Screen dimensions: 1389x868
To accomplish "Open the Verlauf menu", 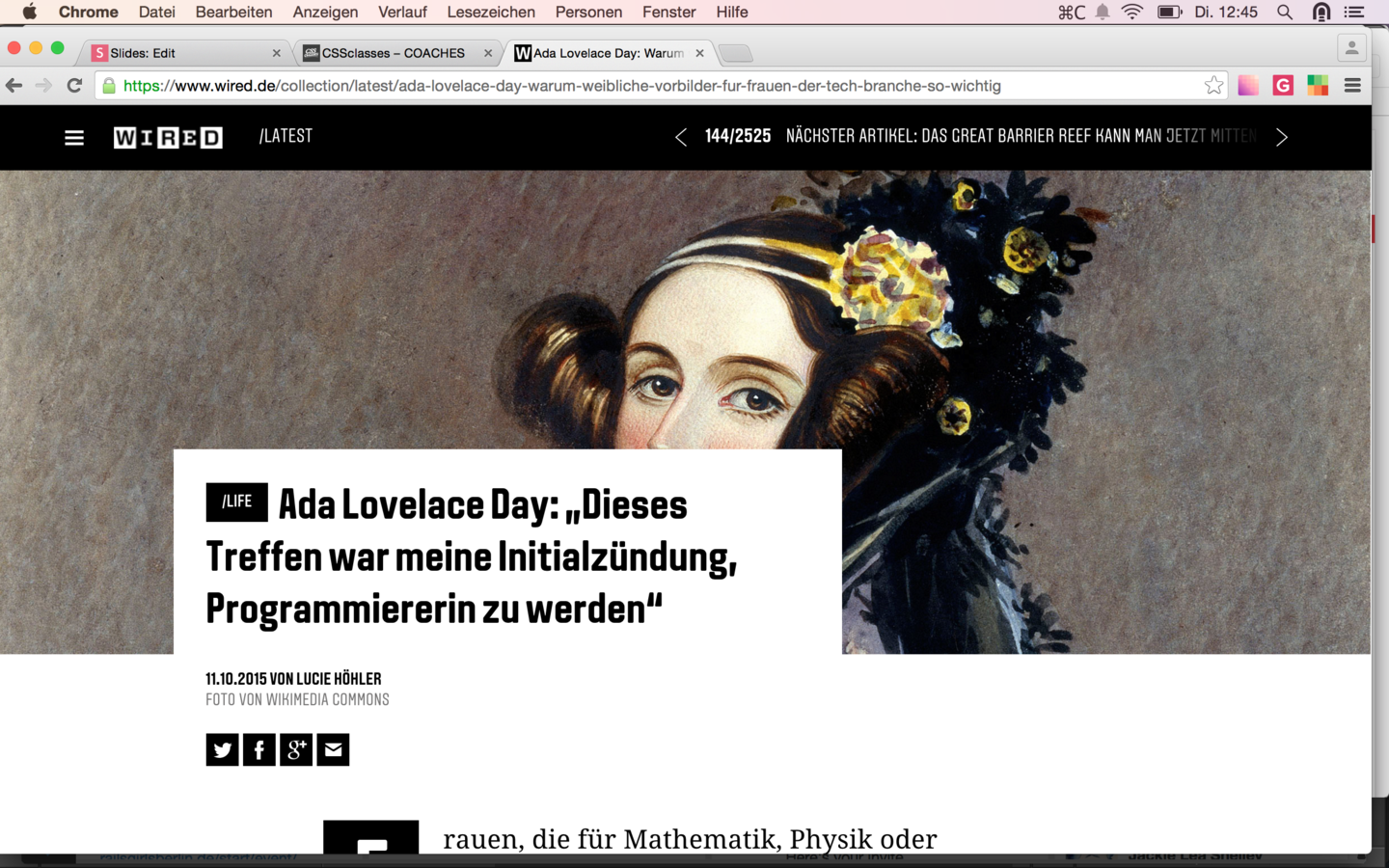I will 402,13.
